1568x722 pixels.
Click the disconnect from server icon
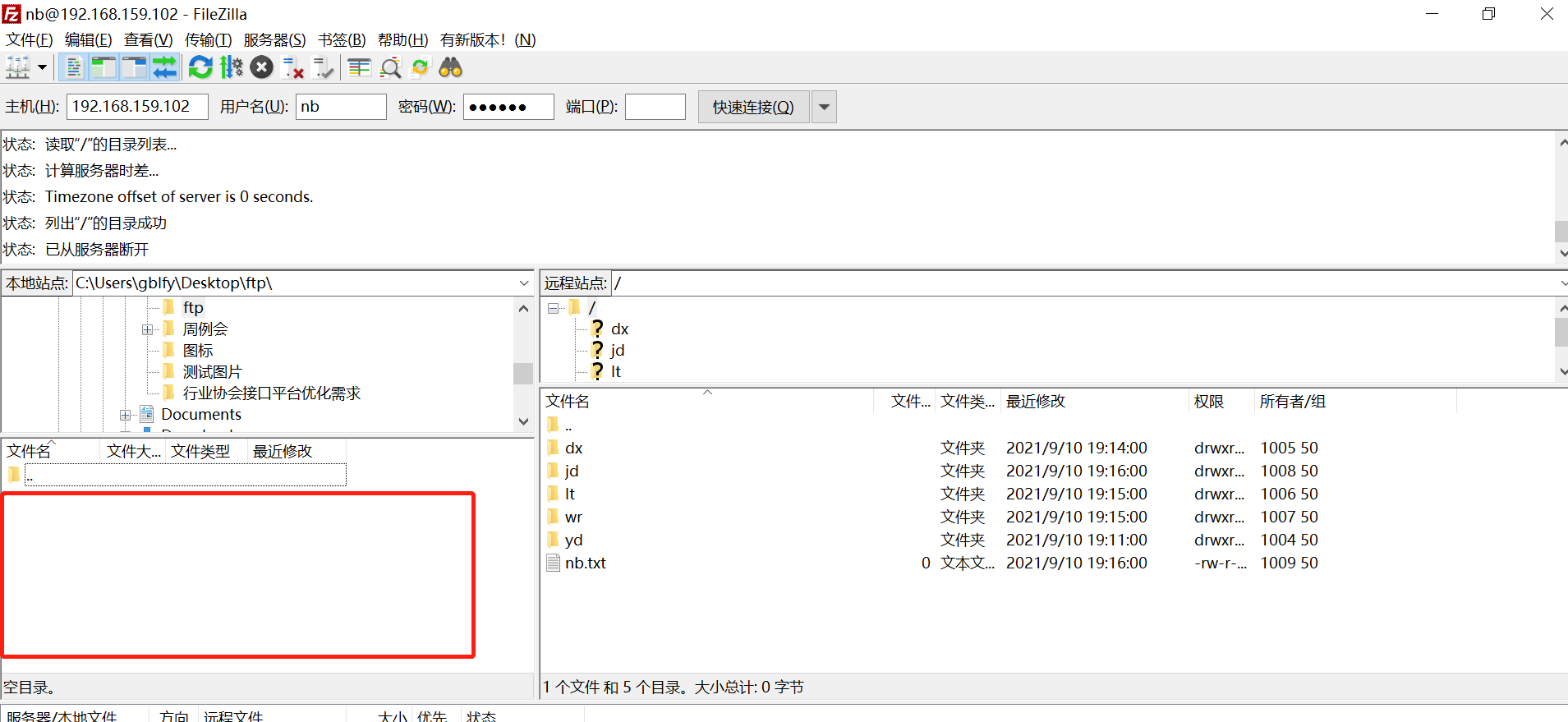tap(293, 67)
